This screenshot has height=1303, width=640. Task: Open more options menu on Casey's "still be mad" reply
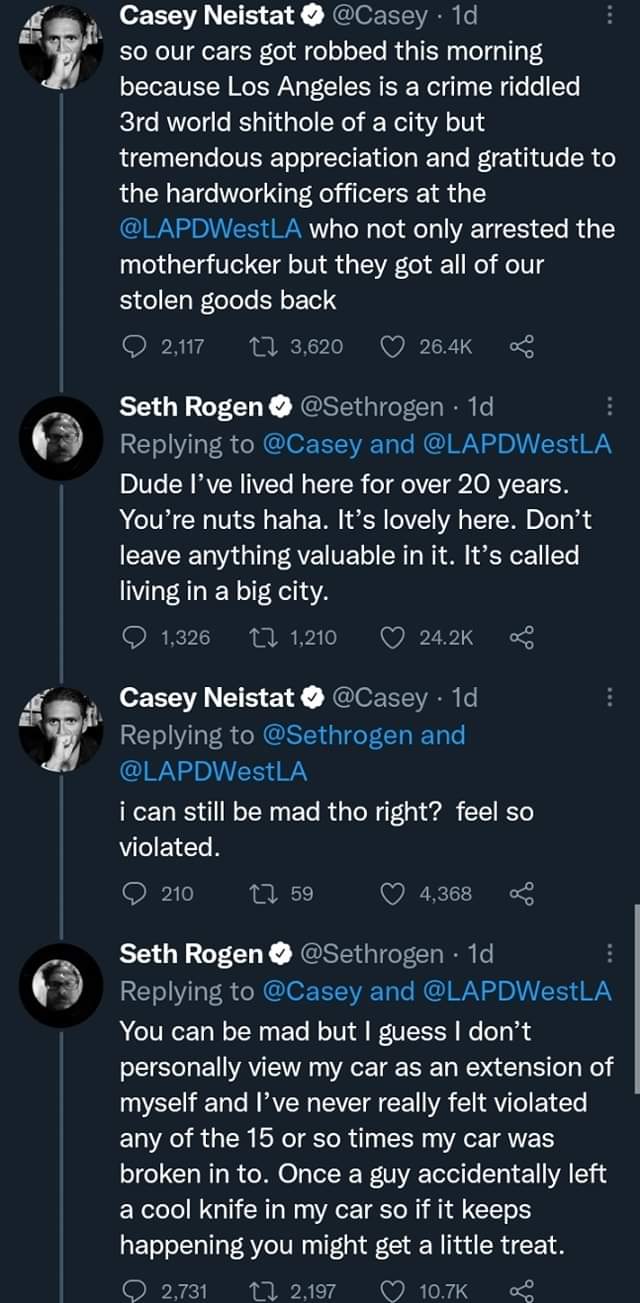point(610,696)
